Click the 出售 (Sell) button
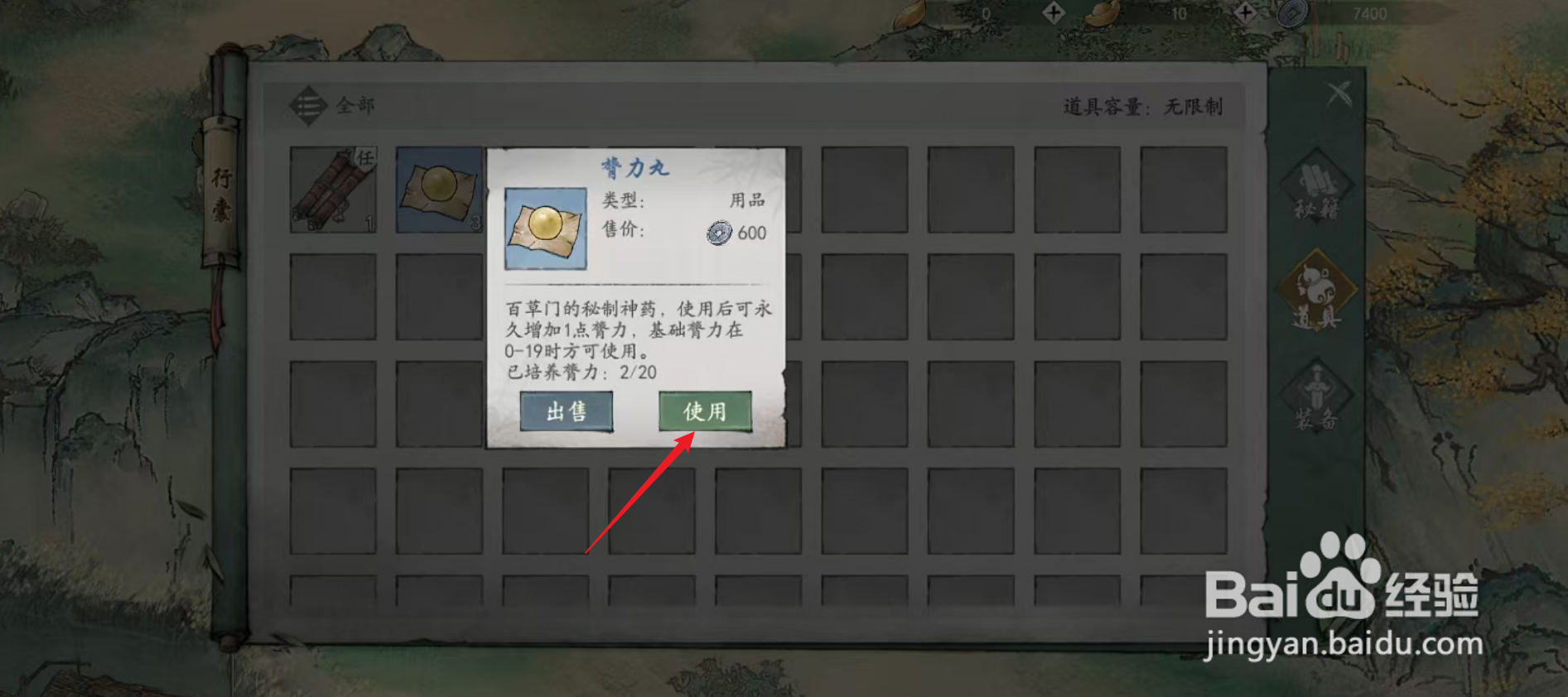The image size is (1568, 697). (567, 411)
